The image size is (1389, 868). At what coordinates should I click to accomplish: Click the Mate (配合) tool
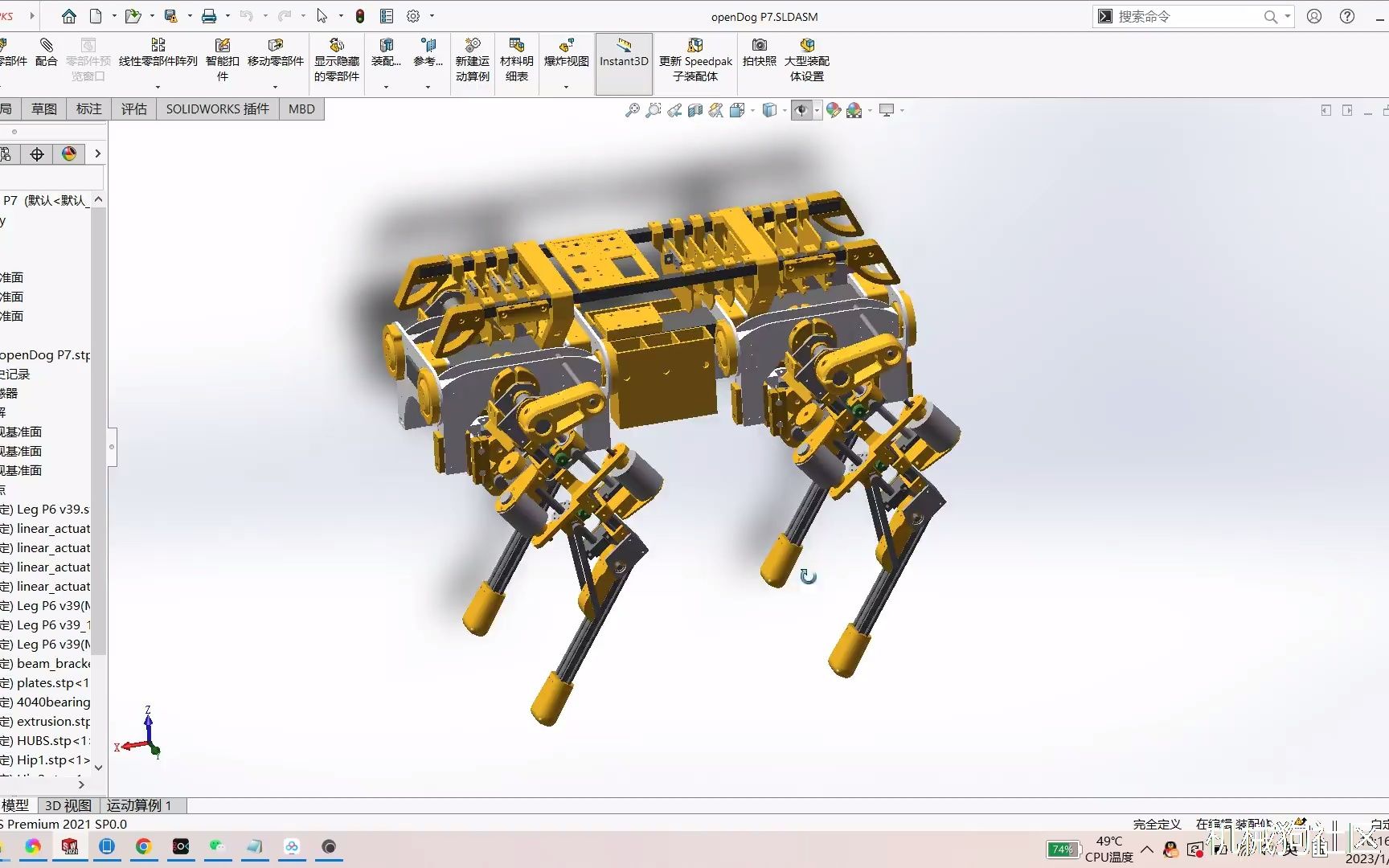point(47,53)
